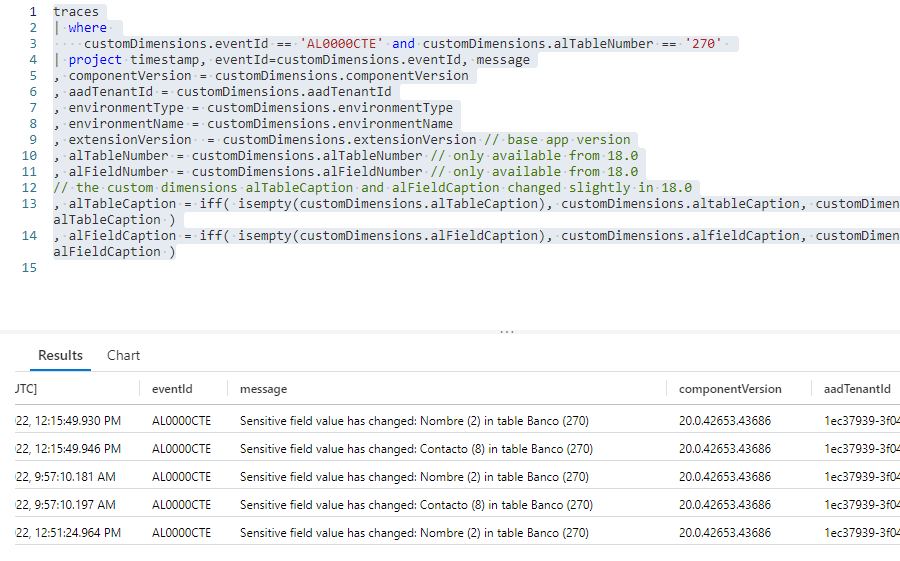Select the Results tab
The width and height of the screenshot is (900, 561).
pos(60,355)
